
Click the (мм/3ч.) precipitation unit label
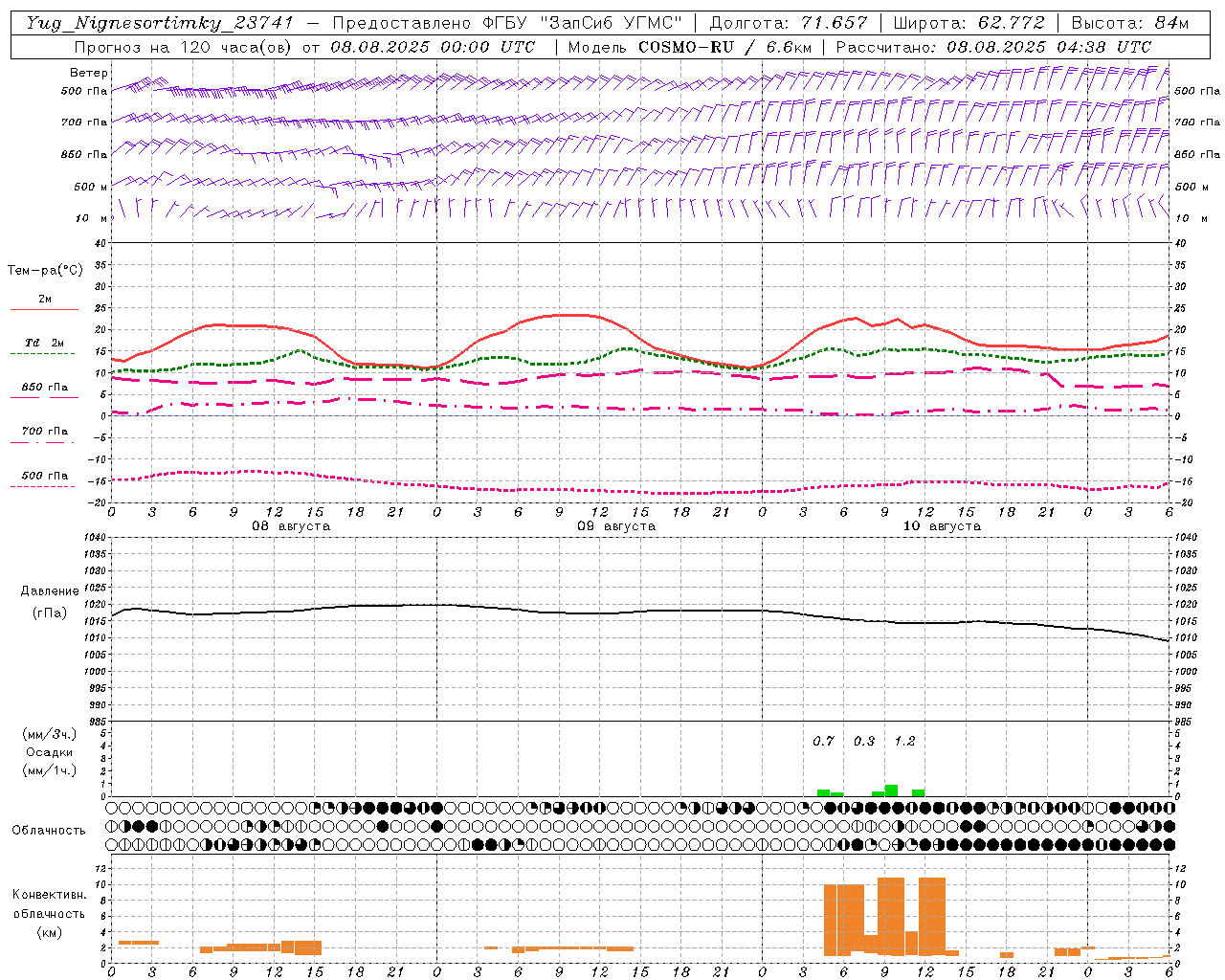click(49, 734)
